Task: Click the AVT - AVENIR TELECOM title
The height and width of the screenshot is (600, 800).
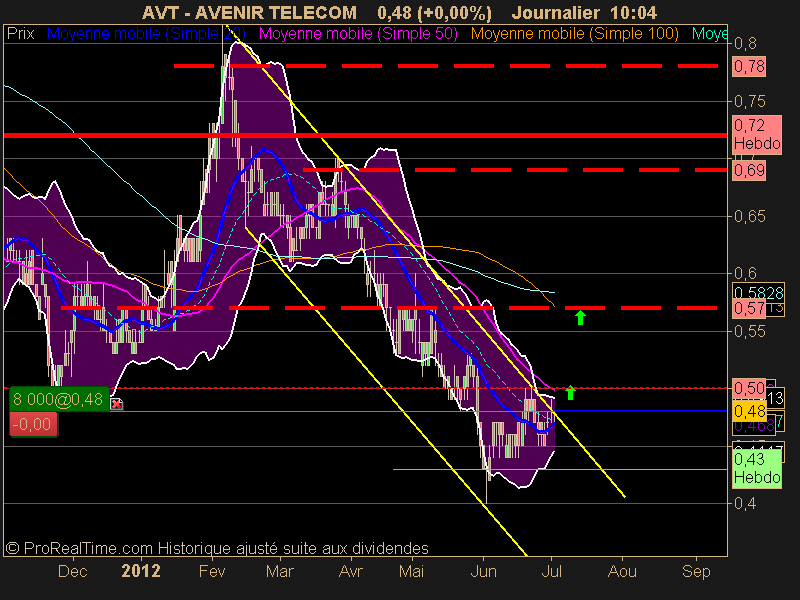Action: 249,12
